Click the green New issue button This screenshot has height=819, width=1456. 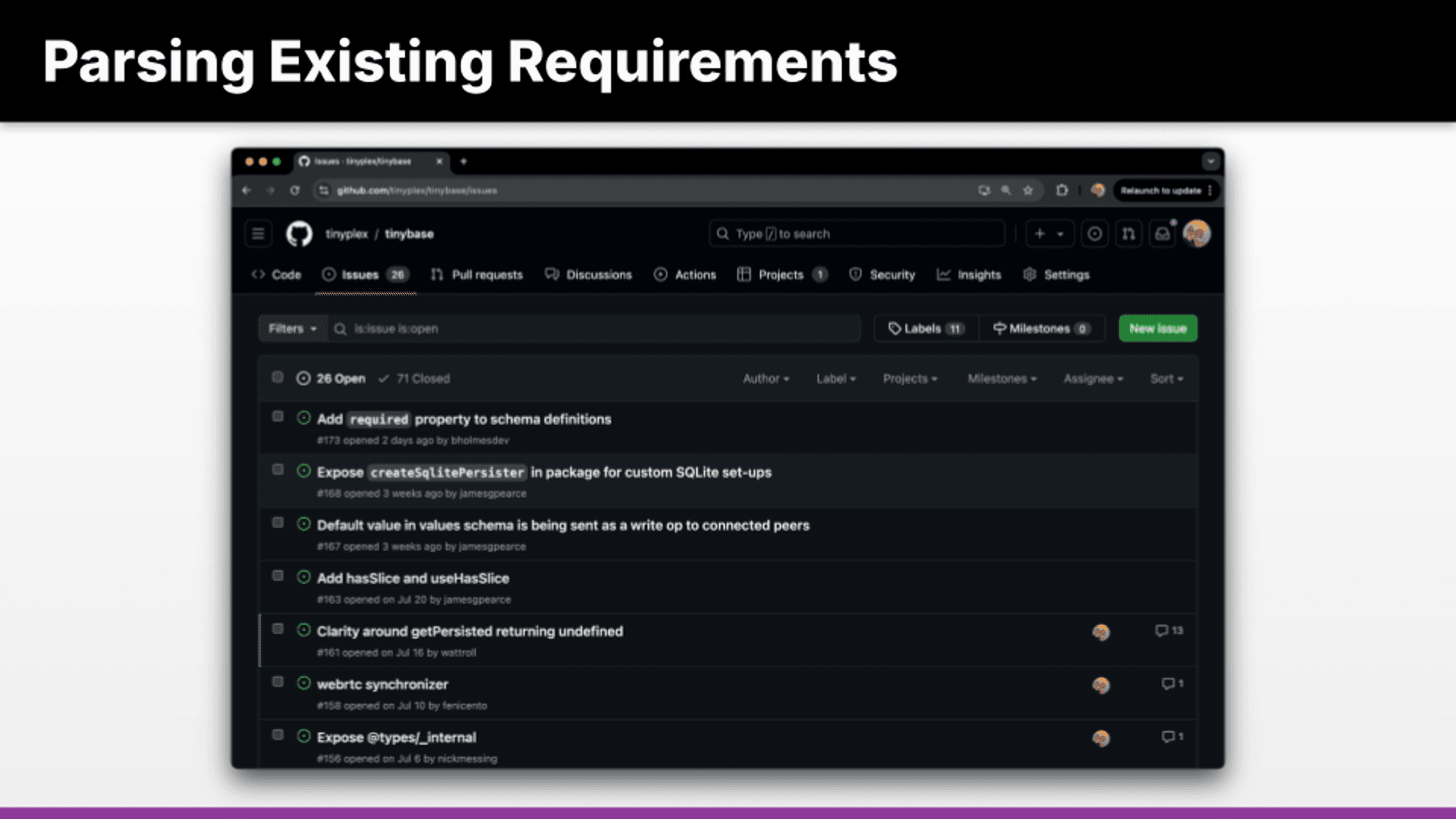point(1158,328)
